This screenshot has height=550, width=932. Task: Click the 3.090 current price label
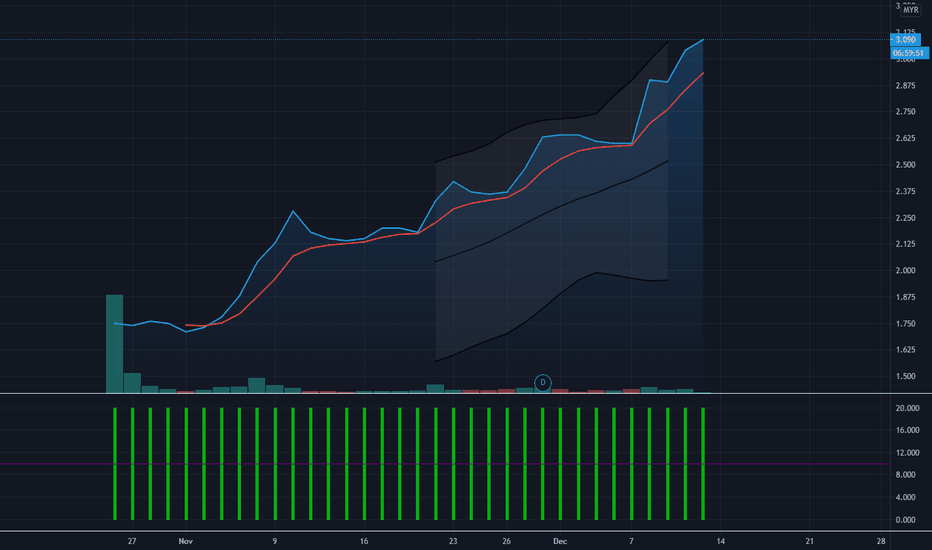pos(905,40)
